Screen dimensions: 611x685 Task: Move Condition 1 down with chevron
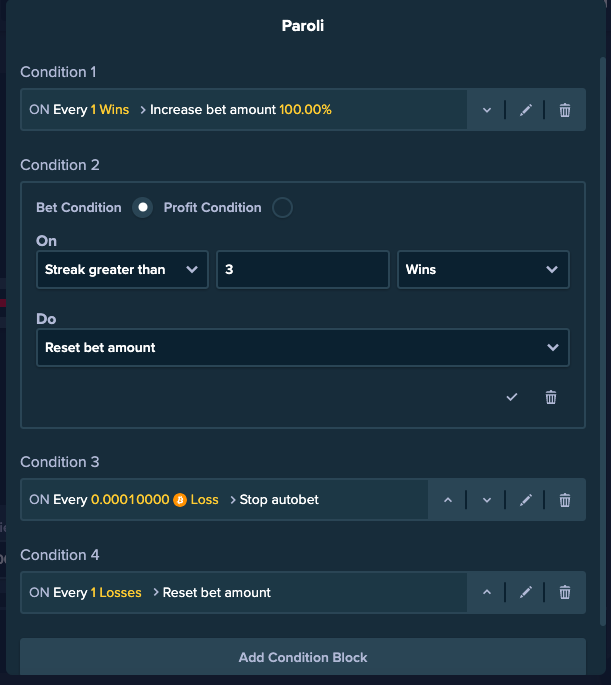[487, 110]
